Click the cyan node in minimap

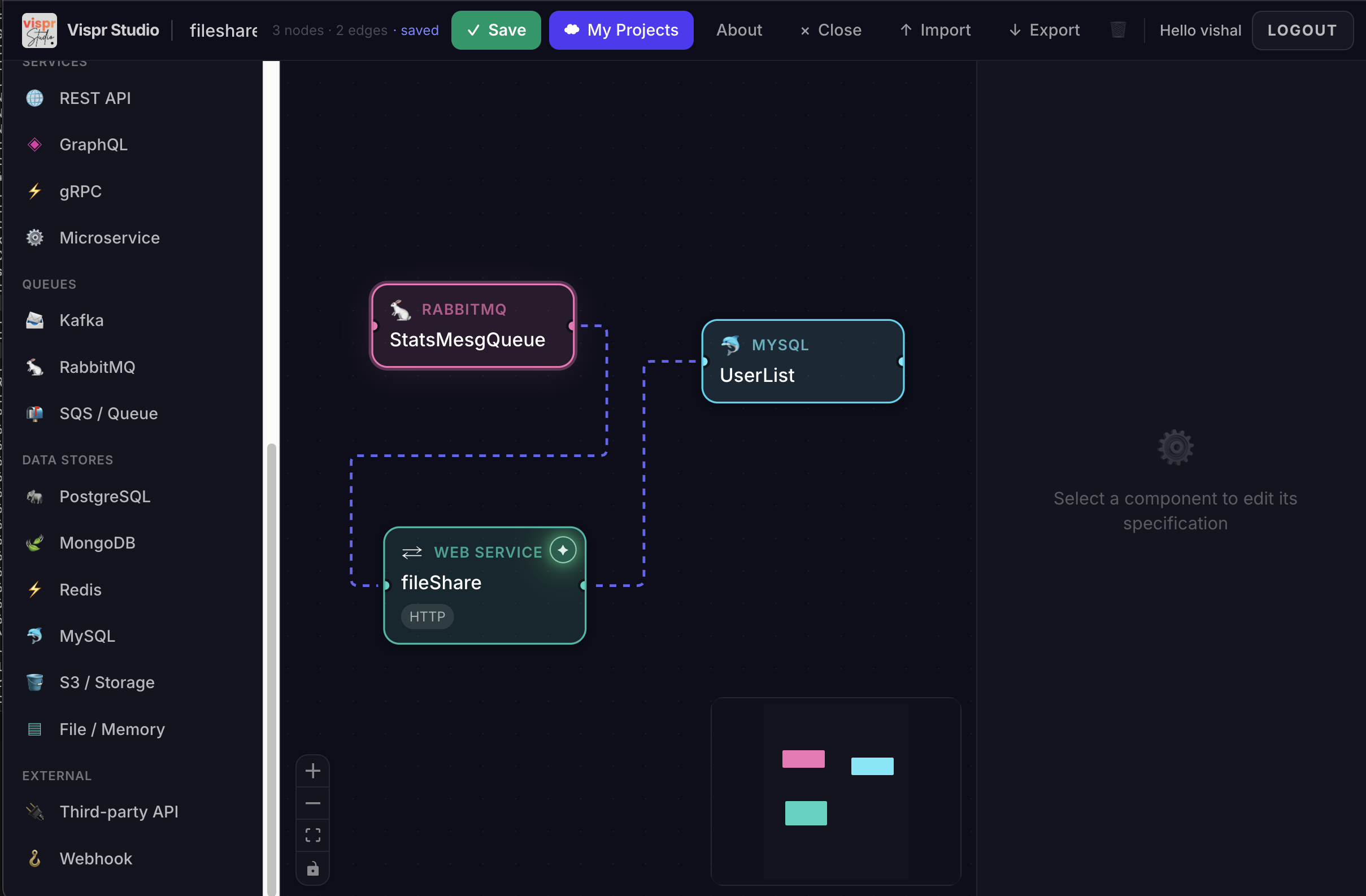[x=872, y=766]
